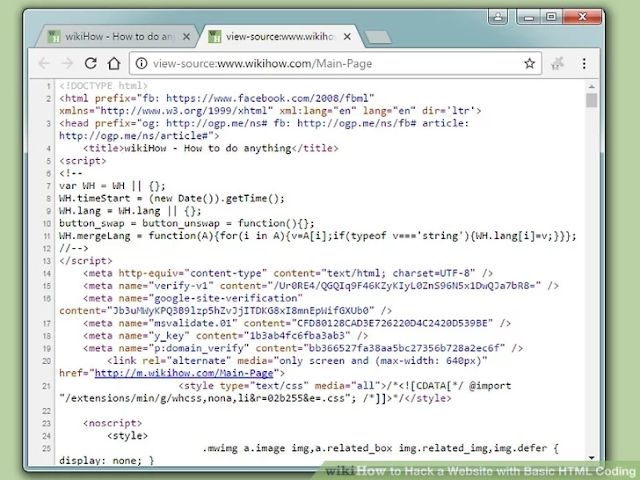Click the link rel="alternate" line
The width and height of the screenshot is (640, 480).
[x=273, y=367]
